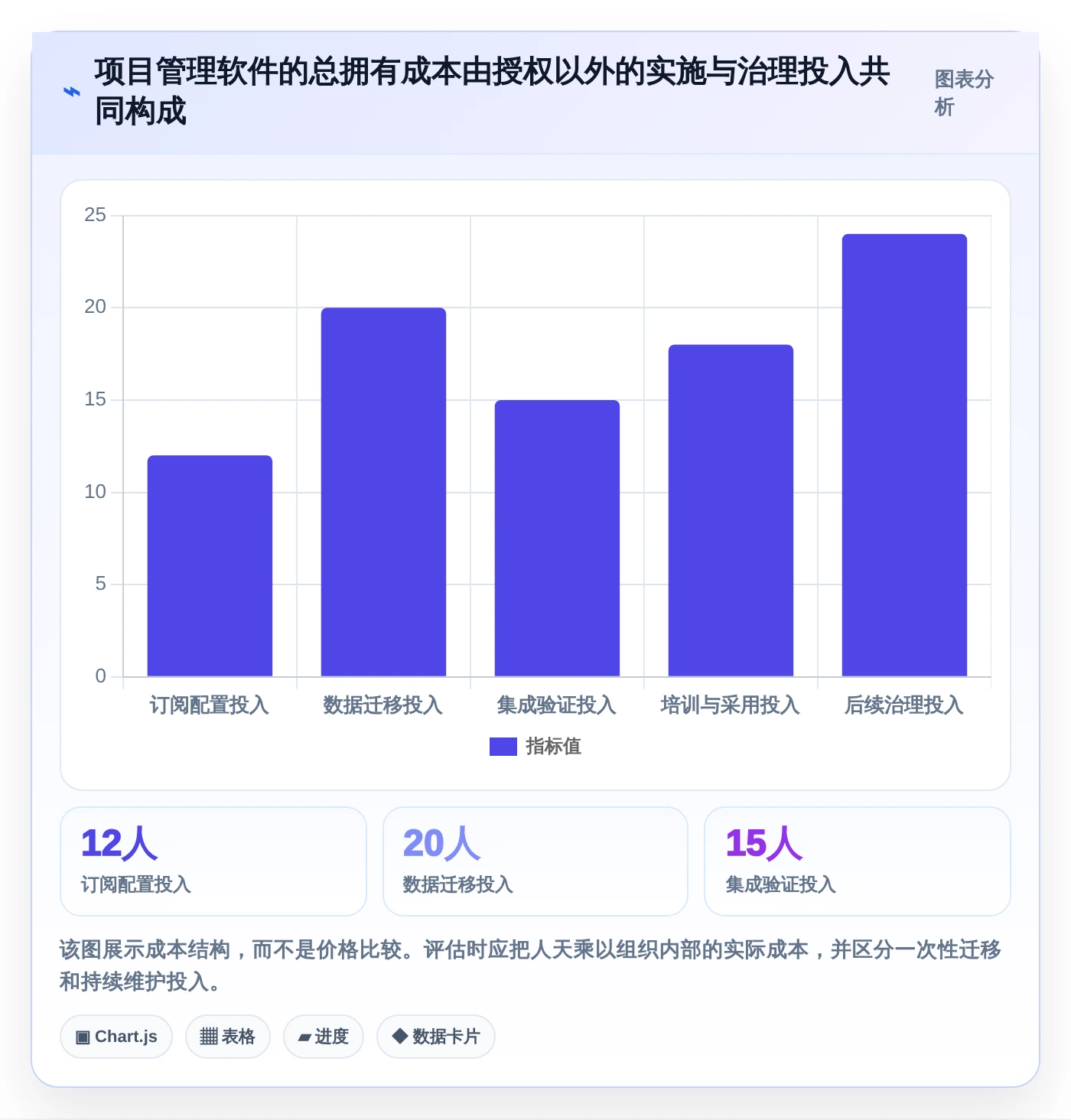This screenshot has width=1071, height=1120.
Task: Click the chart title starting with 项目管理软件
Action: click(x=492, y=92)
